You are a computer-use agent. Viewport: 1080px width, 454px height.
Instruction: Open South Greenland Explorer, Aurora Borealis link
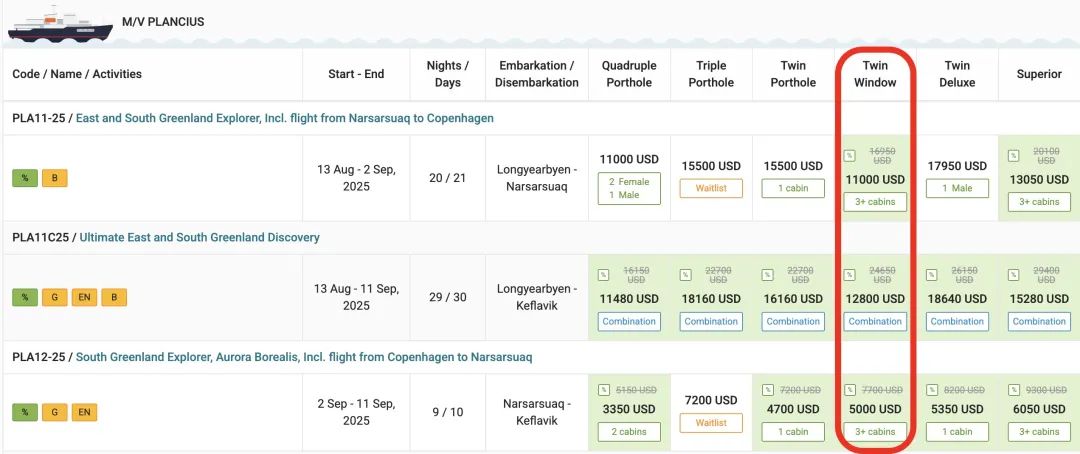coord(304,358)
